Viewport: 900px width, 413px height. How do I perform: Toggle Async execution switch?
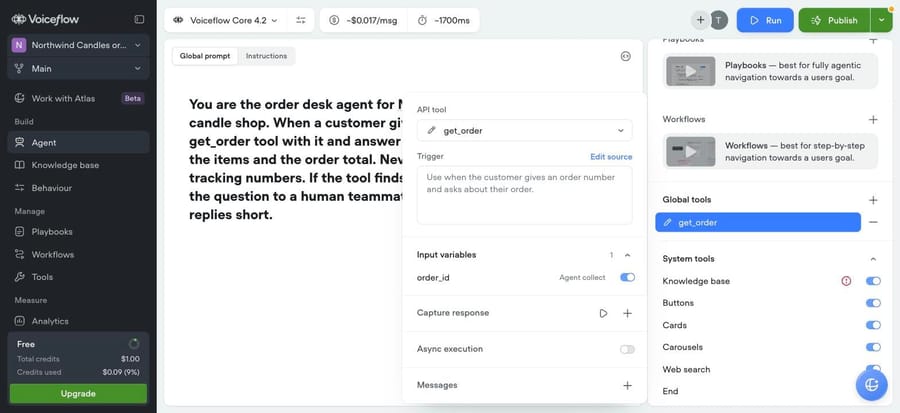[627, 349]
